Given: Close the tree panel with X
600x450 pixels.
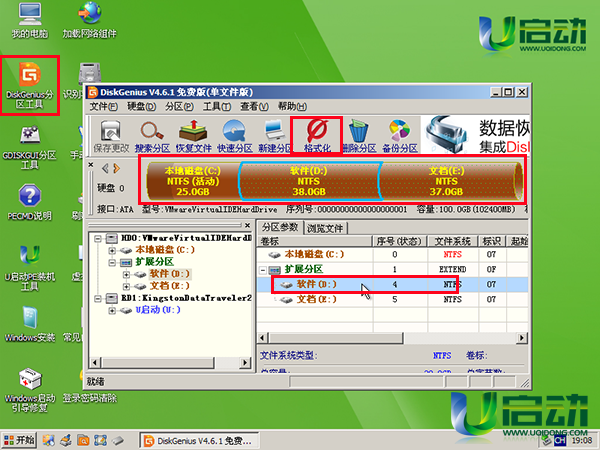Looking at the screenshot, I should [x=248, y=225].
